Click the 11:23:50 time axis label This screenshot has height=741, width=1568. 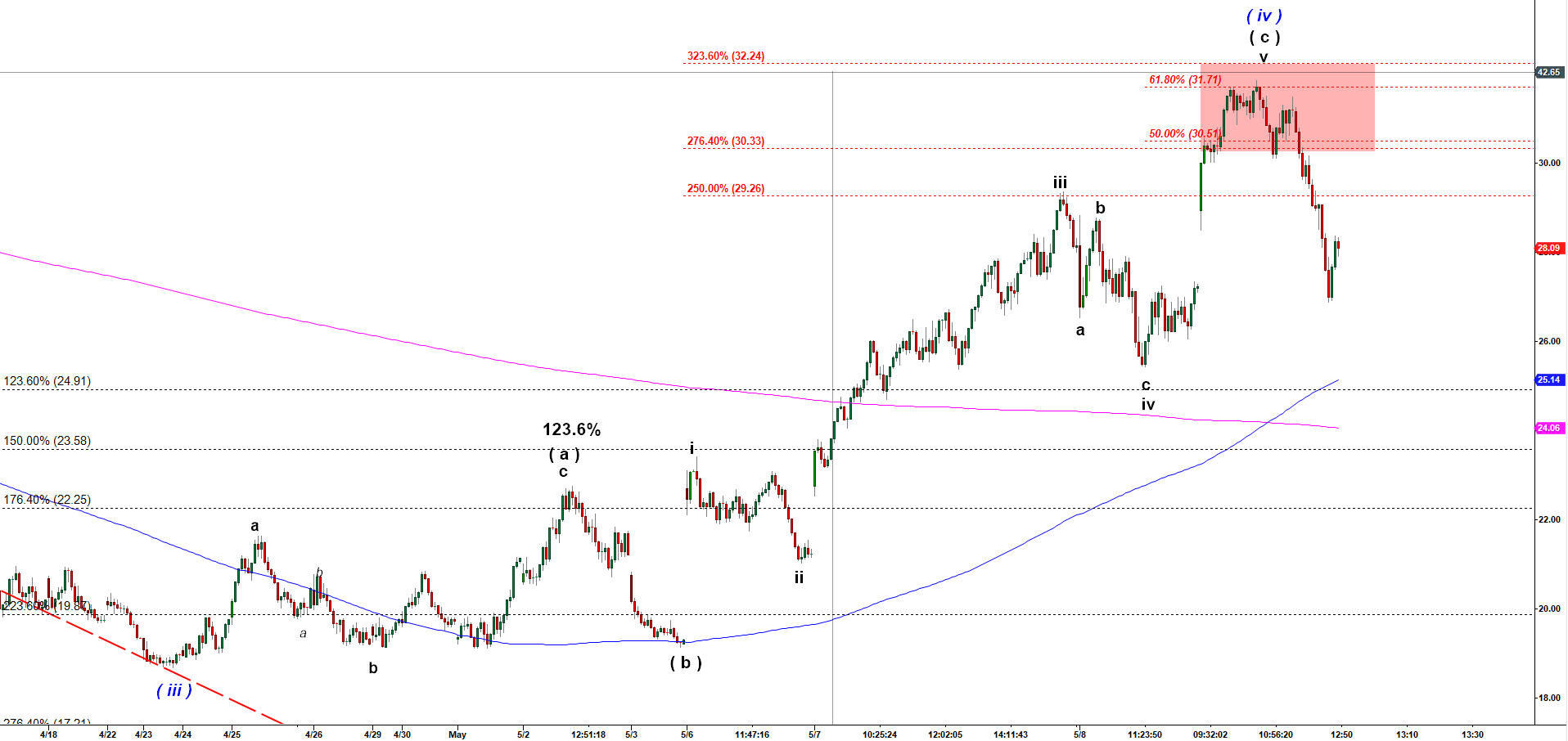(1145, 734)
